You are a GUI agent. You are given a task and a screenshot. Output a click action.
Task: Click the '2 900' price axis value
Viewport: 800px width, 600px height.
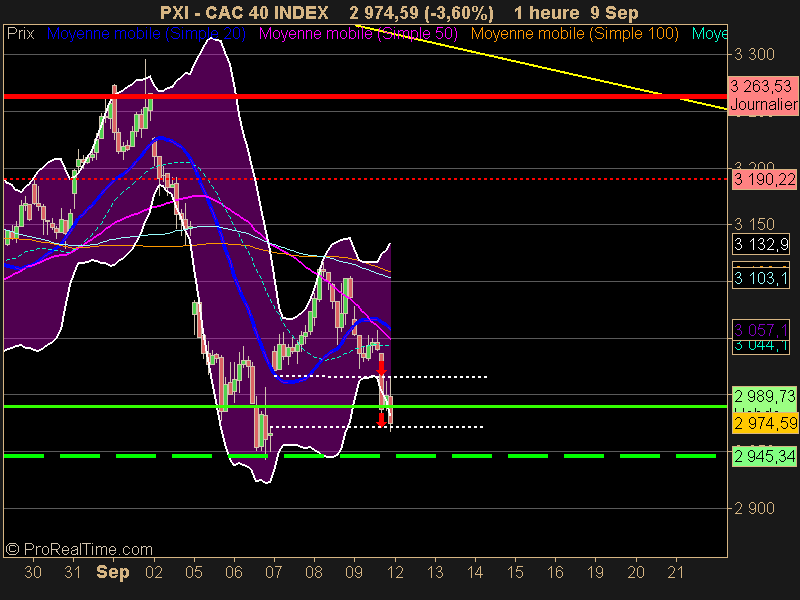pos(754,508)
